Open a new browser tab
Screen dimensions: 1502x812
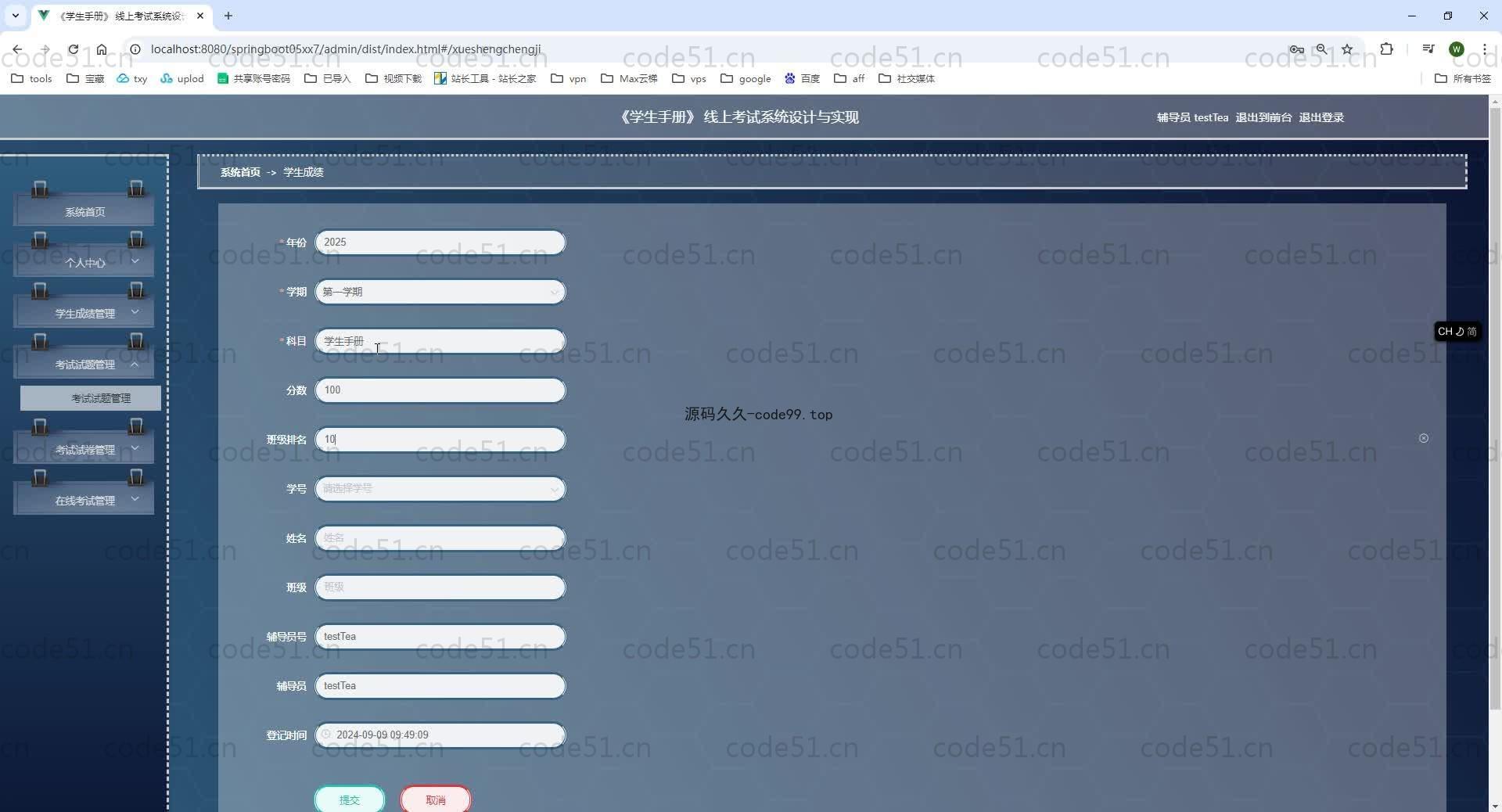[228, 16]
